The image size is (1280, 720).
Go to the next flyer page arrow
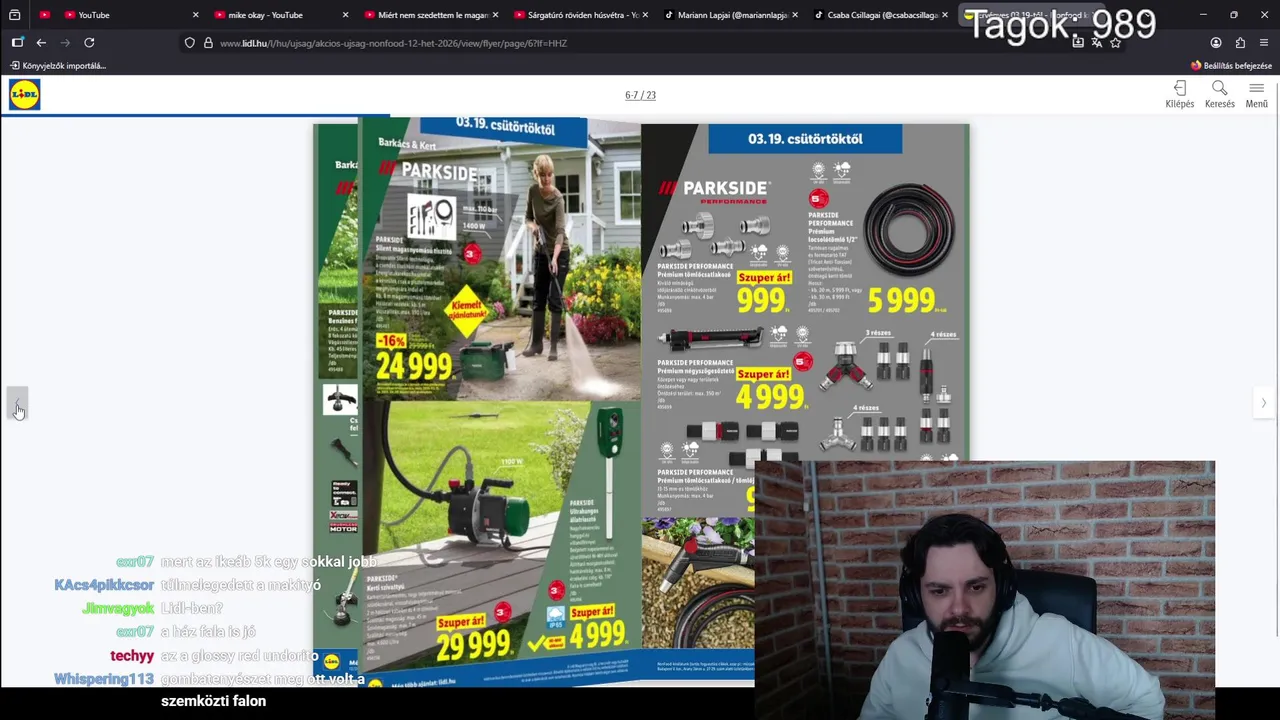pyautogui.click(x=1263, y=403)
